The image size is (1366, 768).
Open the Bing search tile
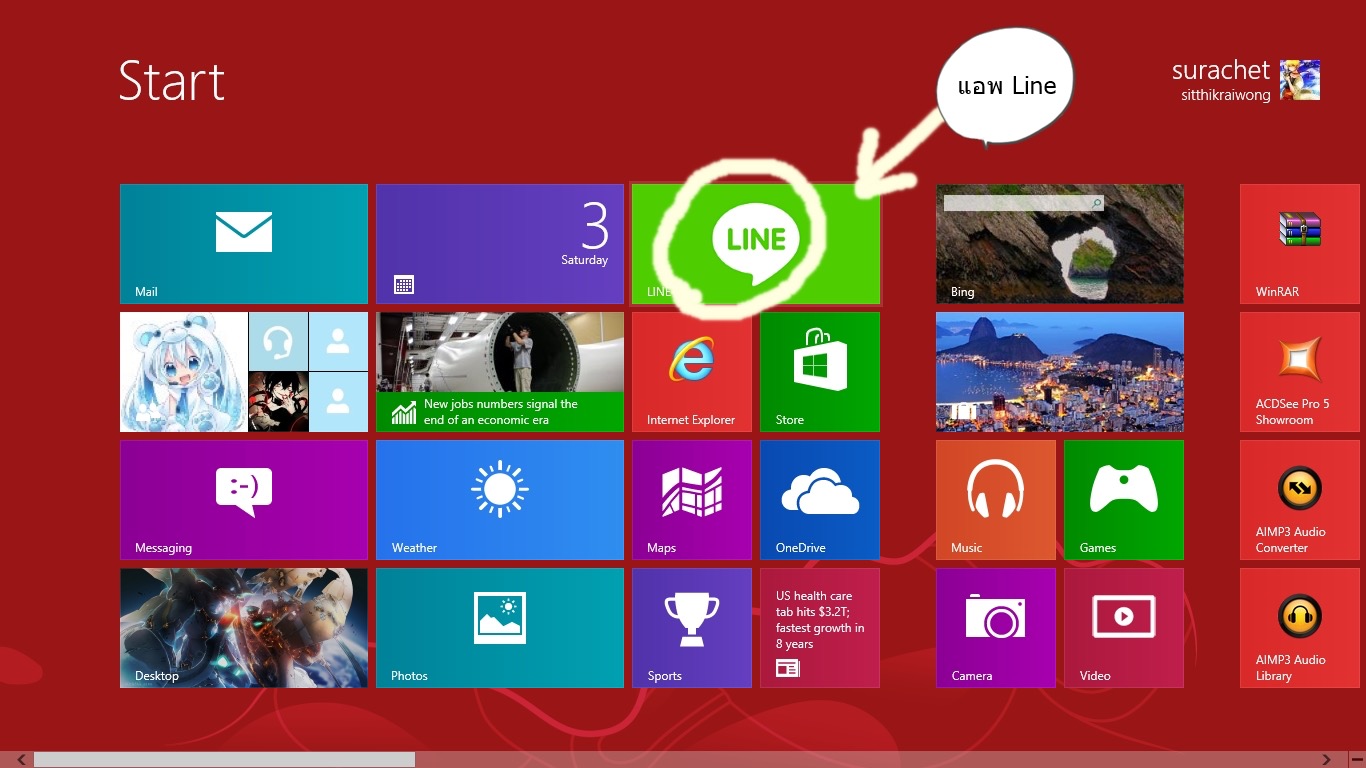[1060, 244]
